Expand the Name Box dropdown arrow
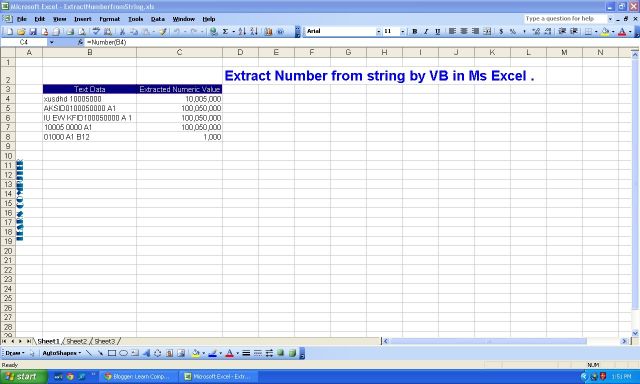 [51, 42]
